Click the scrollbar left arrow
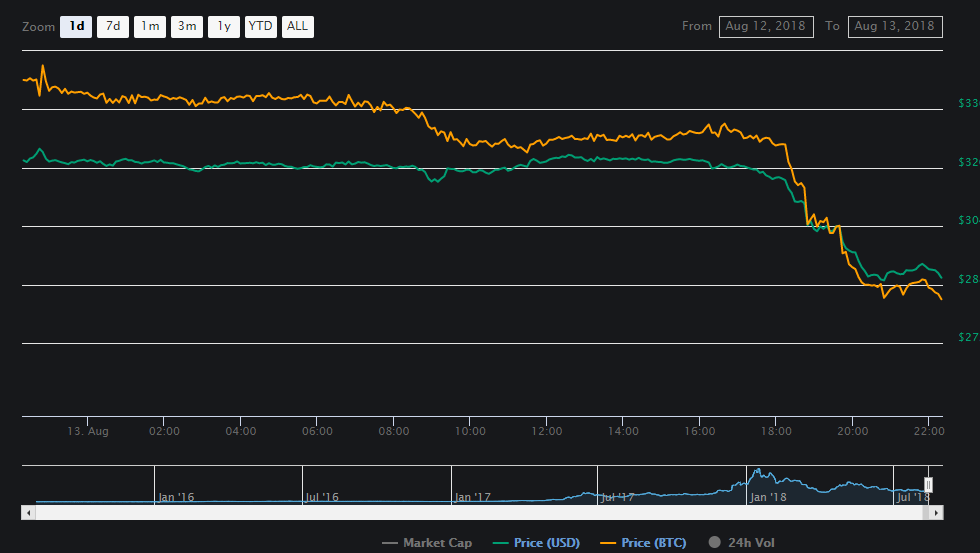 click(28, 513)
